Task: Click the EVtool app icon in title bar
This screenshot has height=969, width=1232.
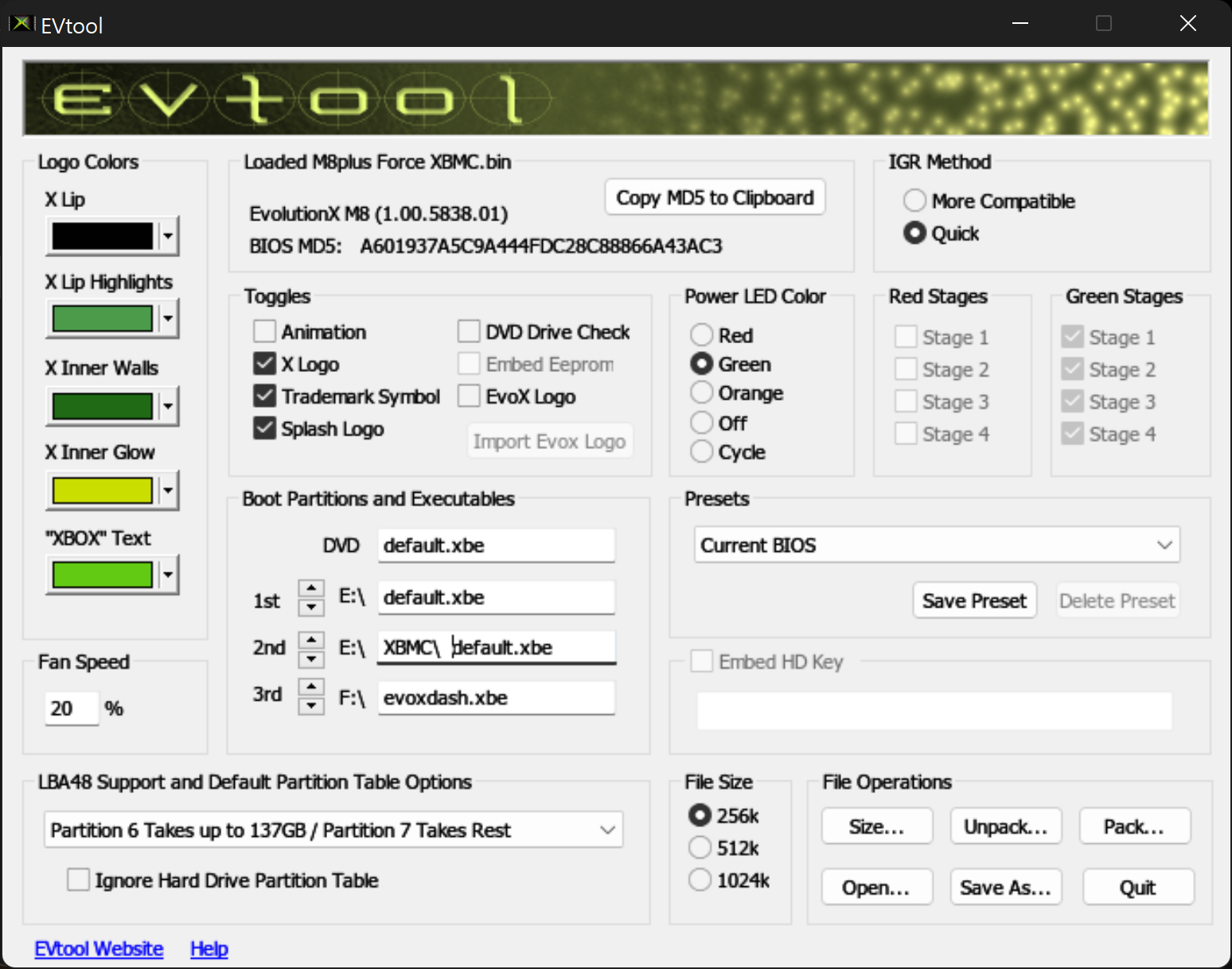Action: [x=21, y=24]
